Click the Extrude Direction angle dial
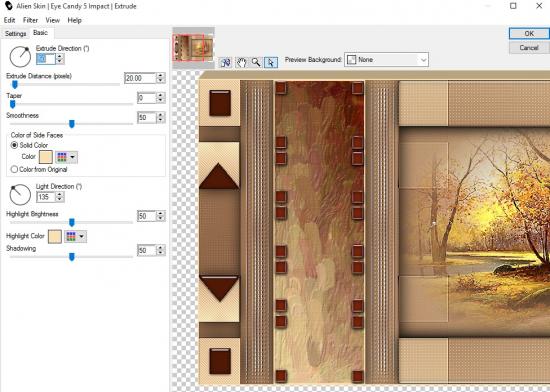 20,56
